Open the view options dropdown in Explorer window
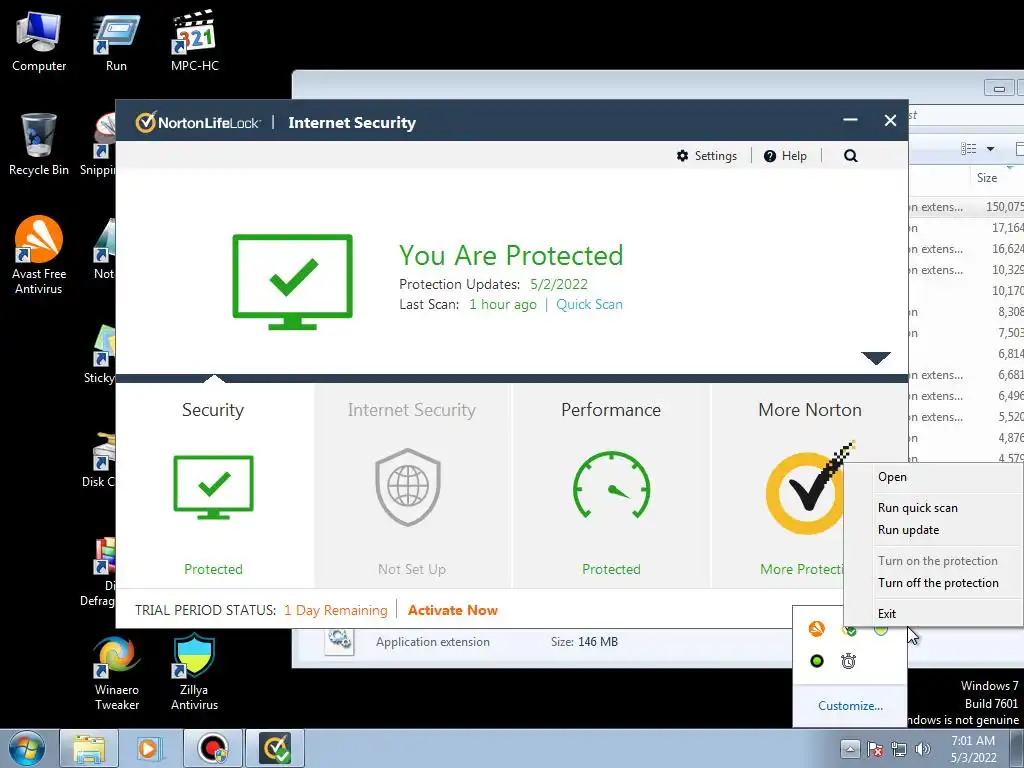This screenshot has width=1024, height=768. 991,149
